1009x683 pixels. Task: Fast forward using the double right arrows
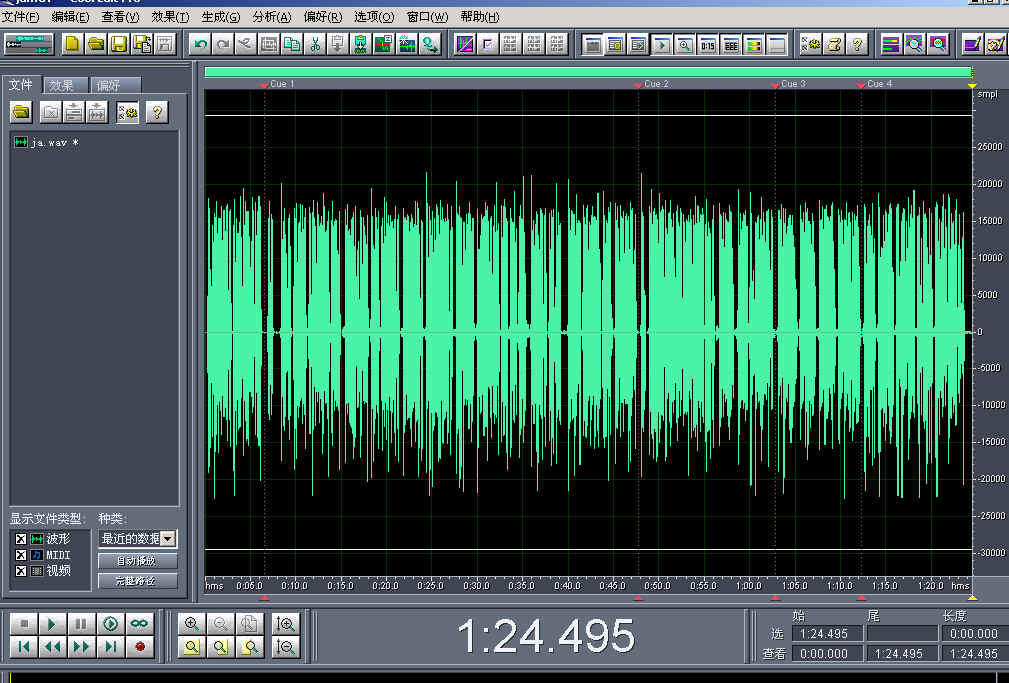point(81,647)
